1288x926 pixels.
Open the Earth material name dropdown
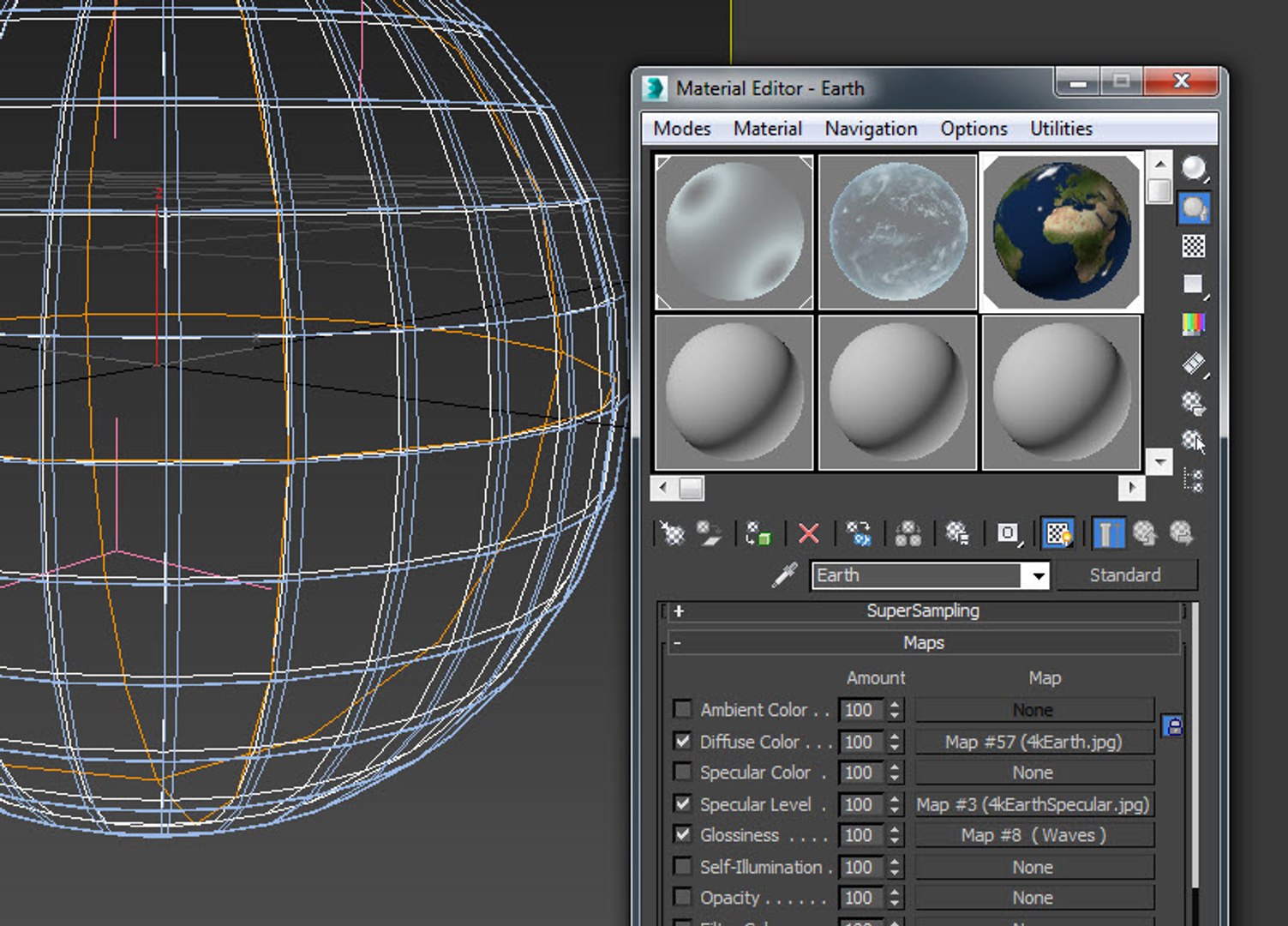(x=1038, y=575)
